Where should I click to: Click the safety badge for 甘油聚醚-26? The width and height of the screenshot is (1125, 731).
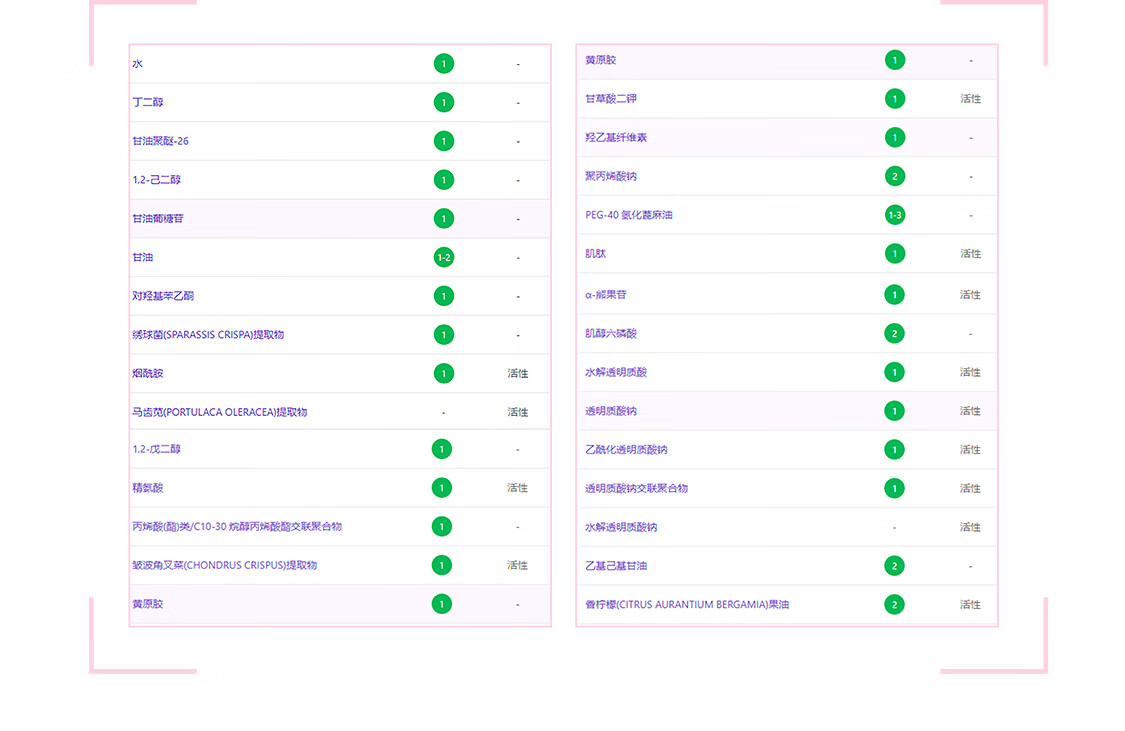tap(443, 141)
